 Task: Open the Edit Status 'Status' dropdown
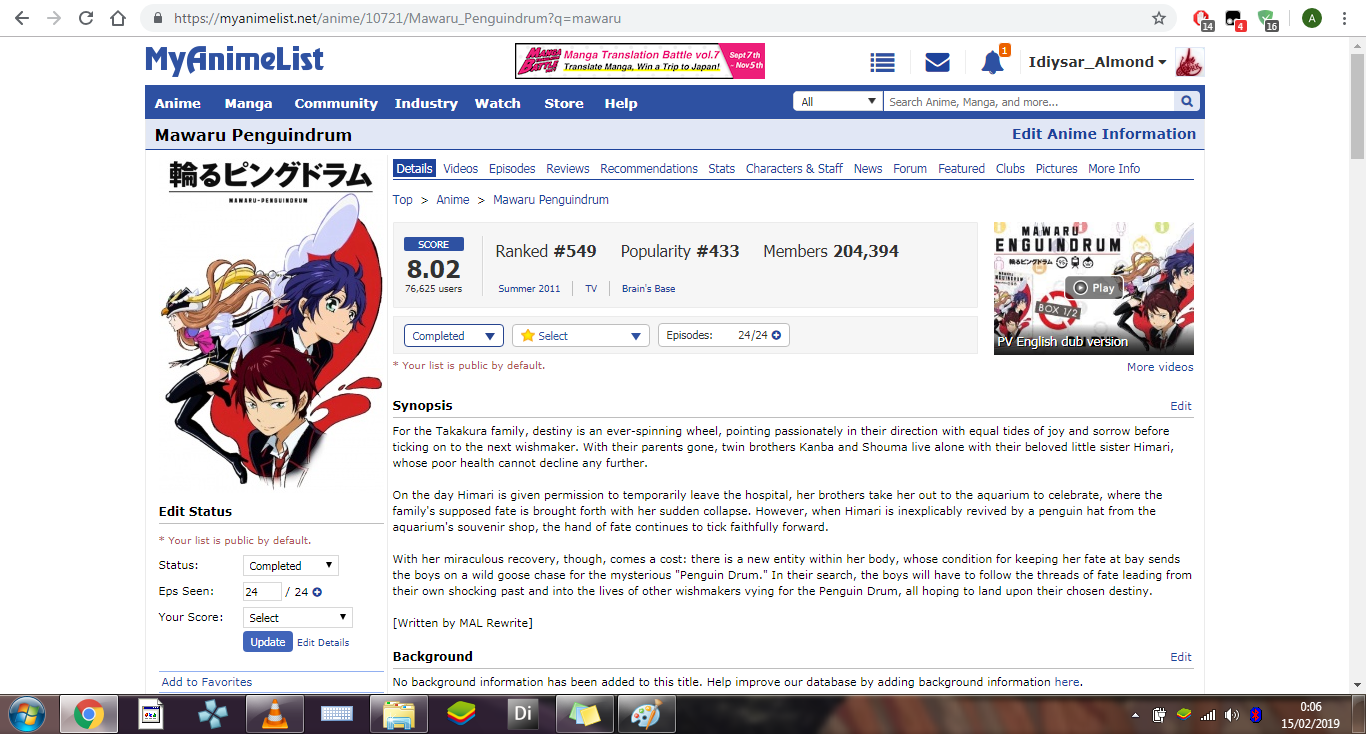click(x=291, y=565)
